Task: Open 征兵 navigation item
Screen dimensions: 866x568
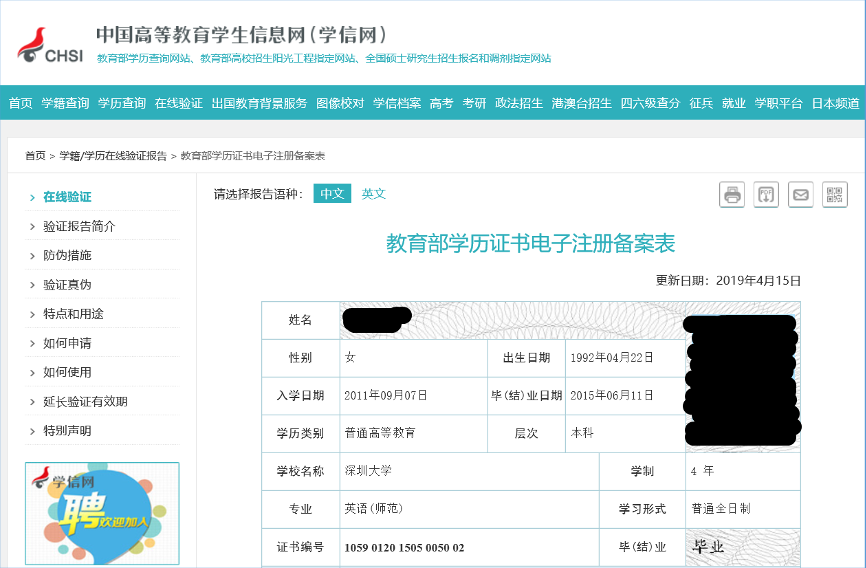Action: coord(701,103)
